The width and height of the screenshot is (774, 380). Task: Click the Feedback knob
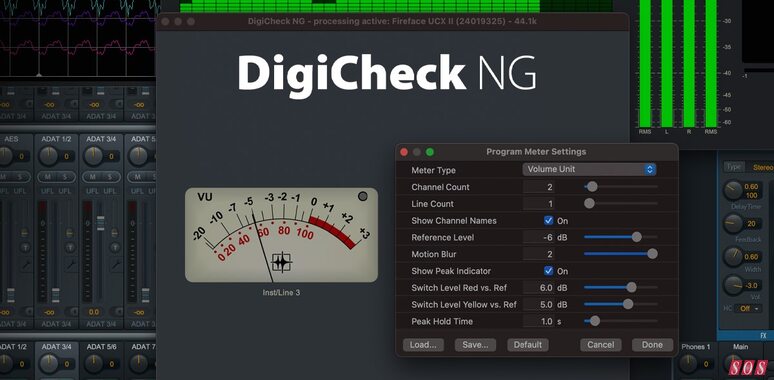click(733, 224)
